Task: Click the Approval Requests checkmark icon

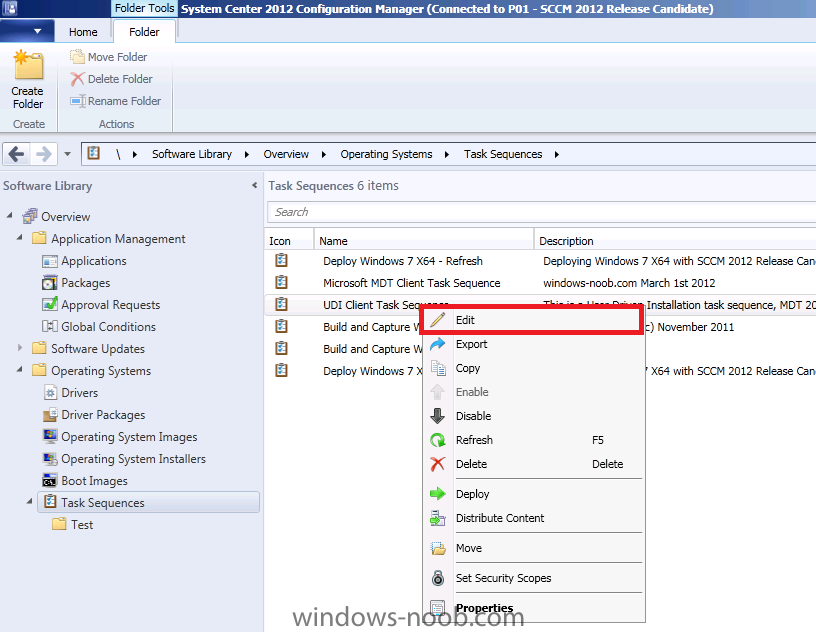Action: pos(50,304)
